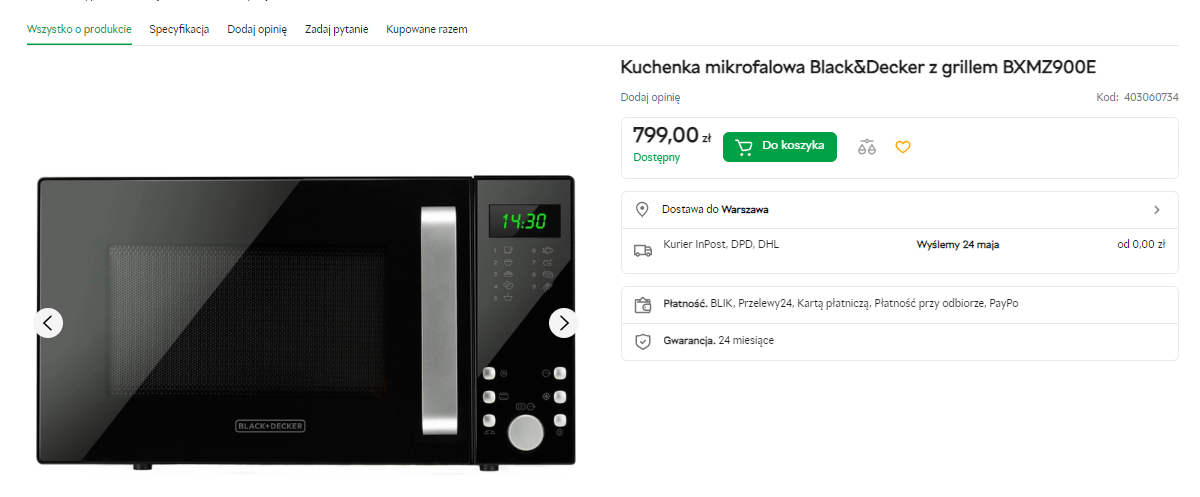This screenshot has width=1200, height=497.
Task: Select the Zadaj pytanie tab
Action: (337, 29)
